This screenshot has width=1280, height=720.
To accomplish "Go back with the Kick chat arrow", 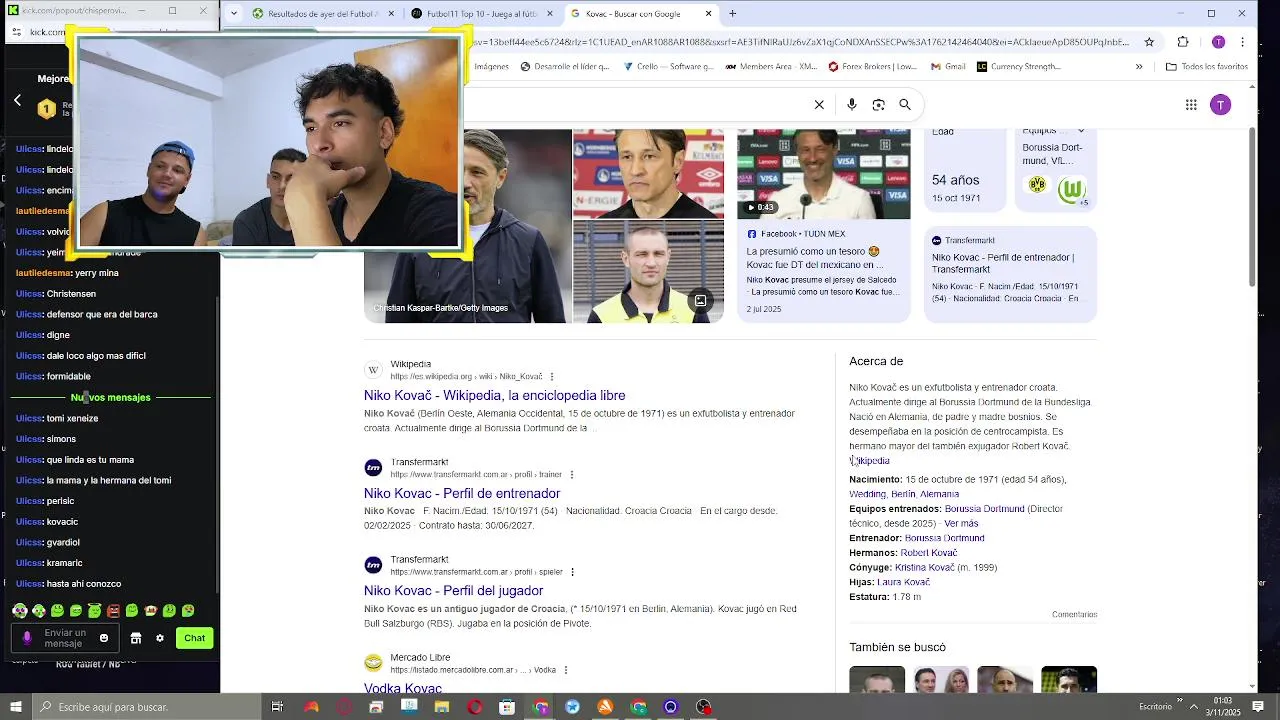I will point(17,100).
